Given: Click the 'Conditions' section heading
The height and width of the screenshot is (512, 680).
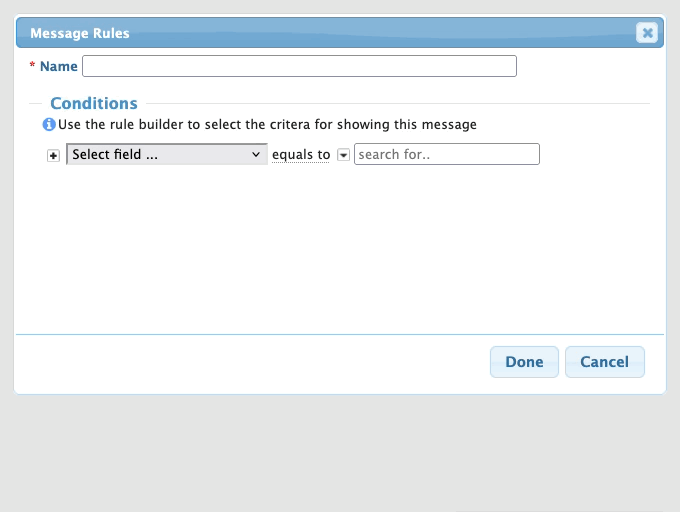Looking at the screenshot, I should pyautogui.click(x=94, y=103).
